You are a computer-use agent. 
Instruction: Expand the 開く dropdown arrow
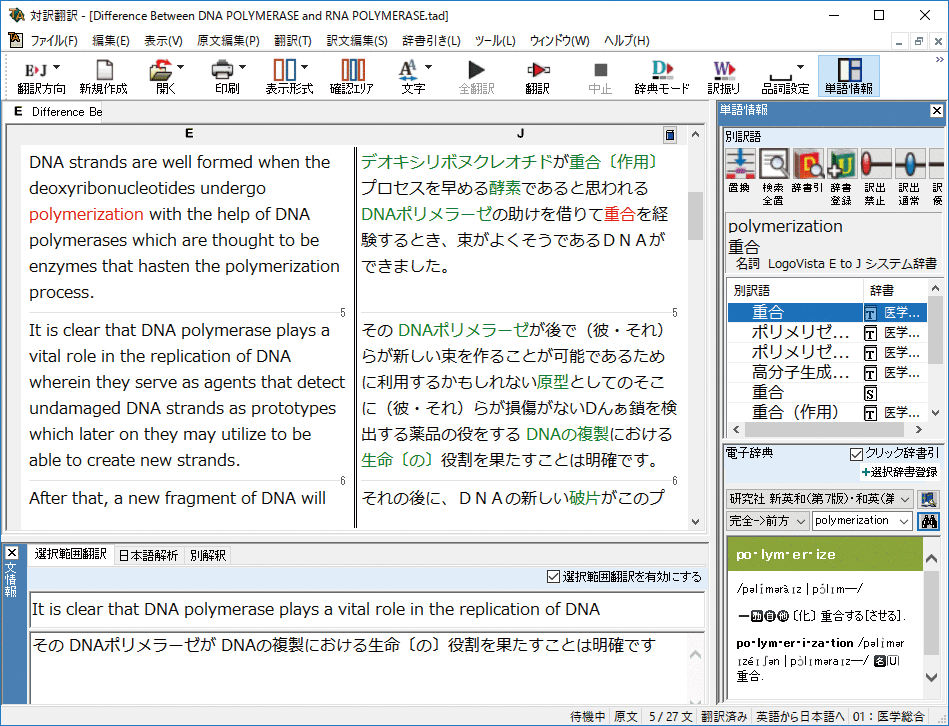click(x=180, y=67)
